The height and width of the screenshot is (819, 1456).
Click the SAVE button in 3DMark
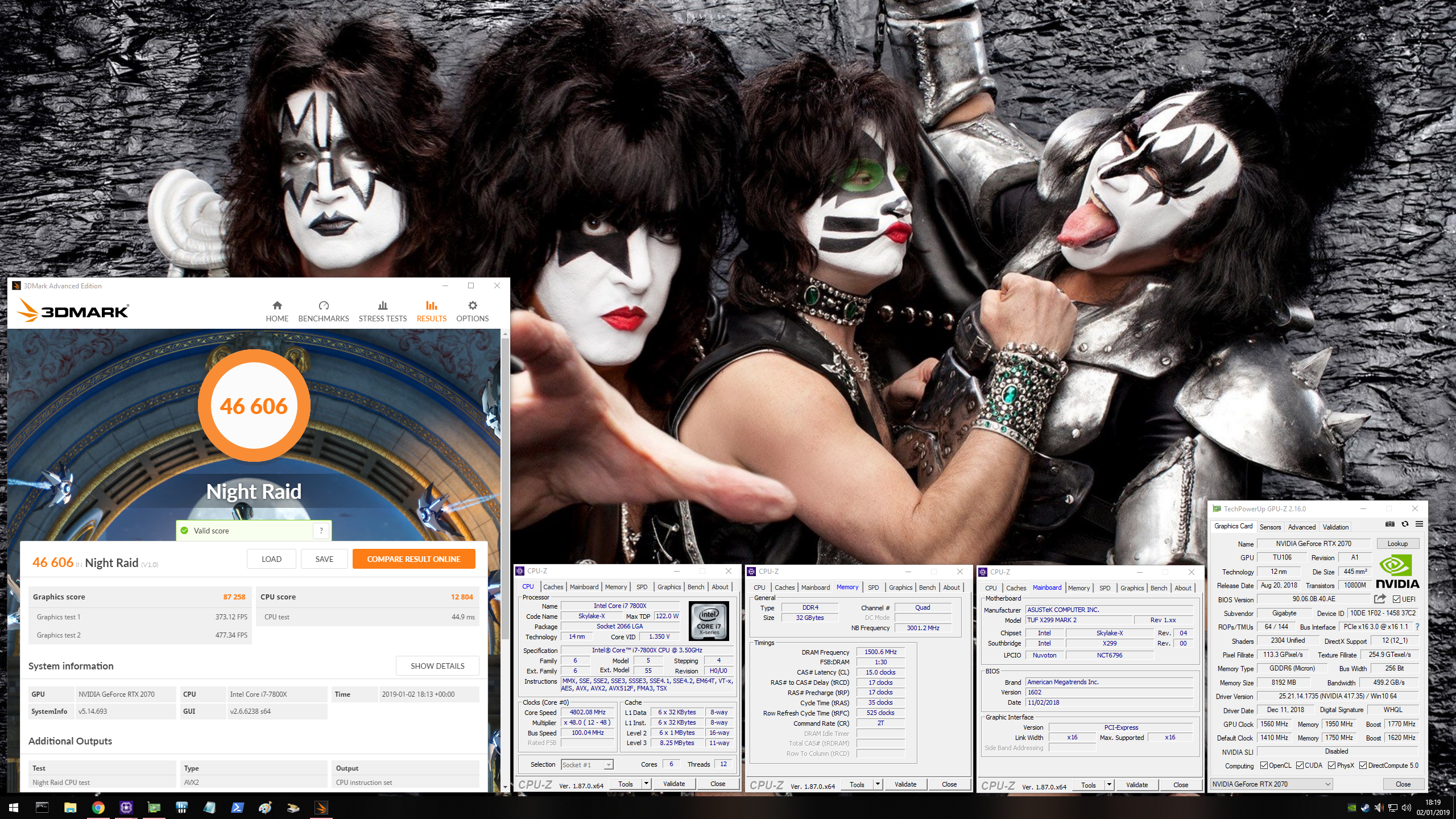click(x=324, y=559)
